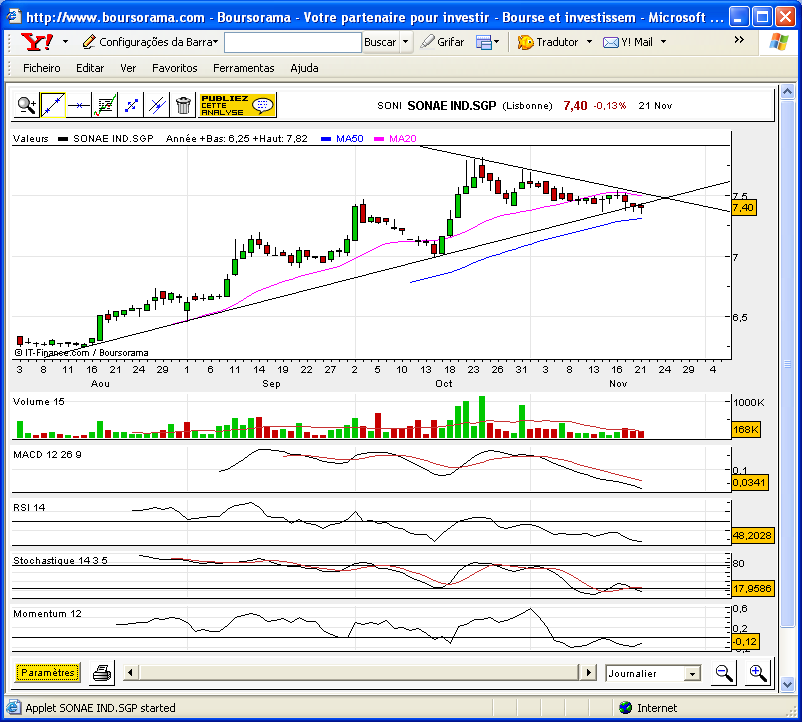Viewport: 802px width, 722px height.
Task: Click the 0,0341 MACD value tag
Action: tap(749, 483)
